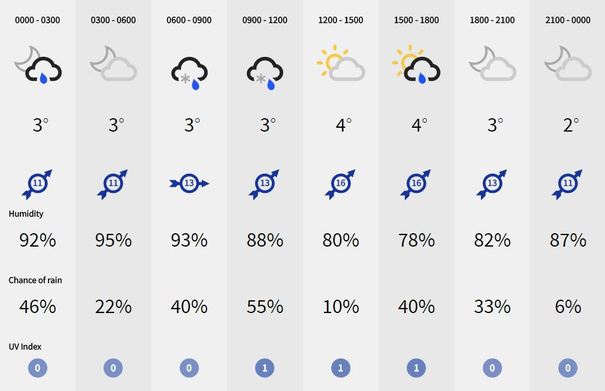Viewport: 605px width, 391px height.
Task: Click the UV index 0 badge under 2100 - 0000
Action: point(568,368)
